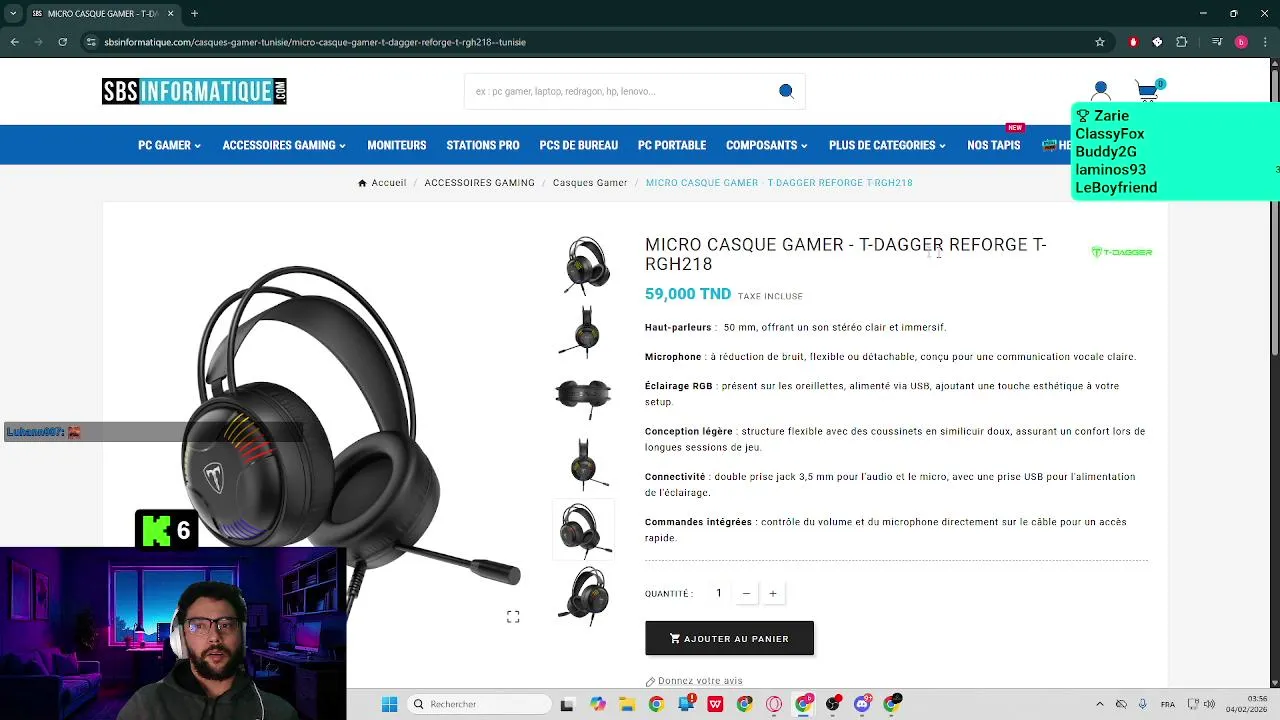This screenshot has width=1280, height=720.
Task: Bookmark the page with the star icon
Action: coord(1100,42)
